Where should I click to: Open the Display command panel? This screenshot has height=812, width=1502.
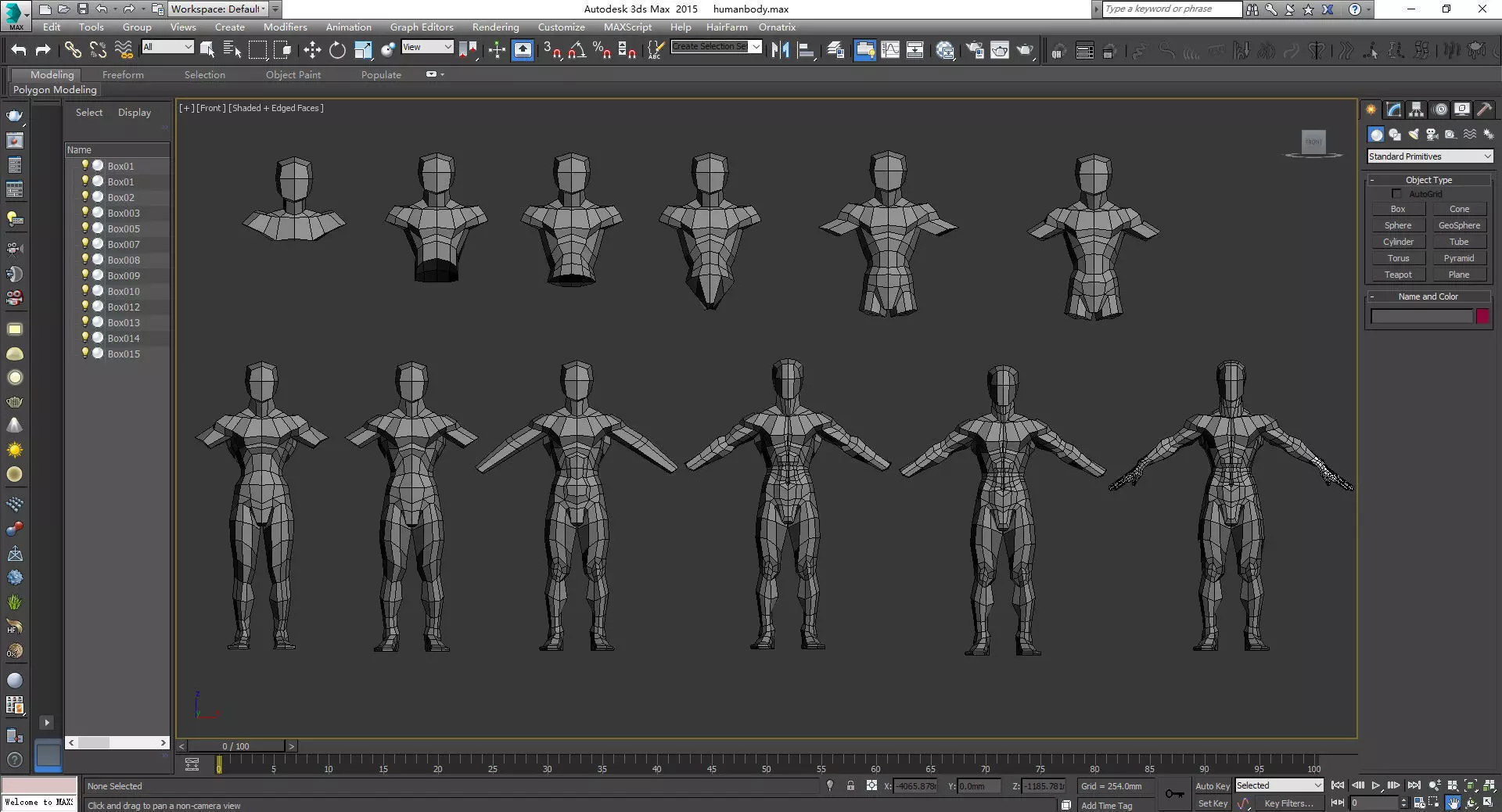[1462, 110]
